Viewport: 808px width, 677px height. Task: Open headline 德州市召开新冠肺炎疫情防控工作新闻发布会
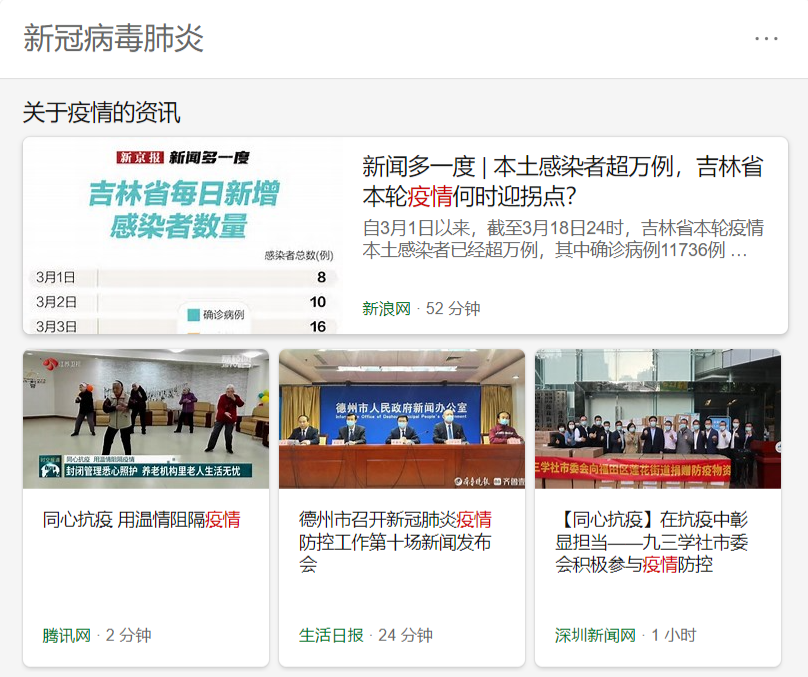pyautogui.click(x=396, y=541)
